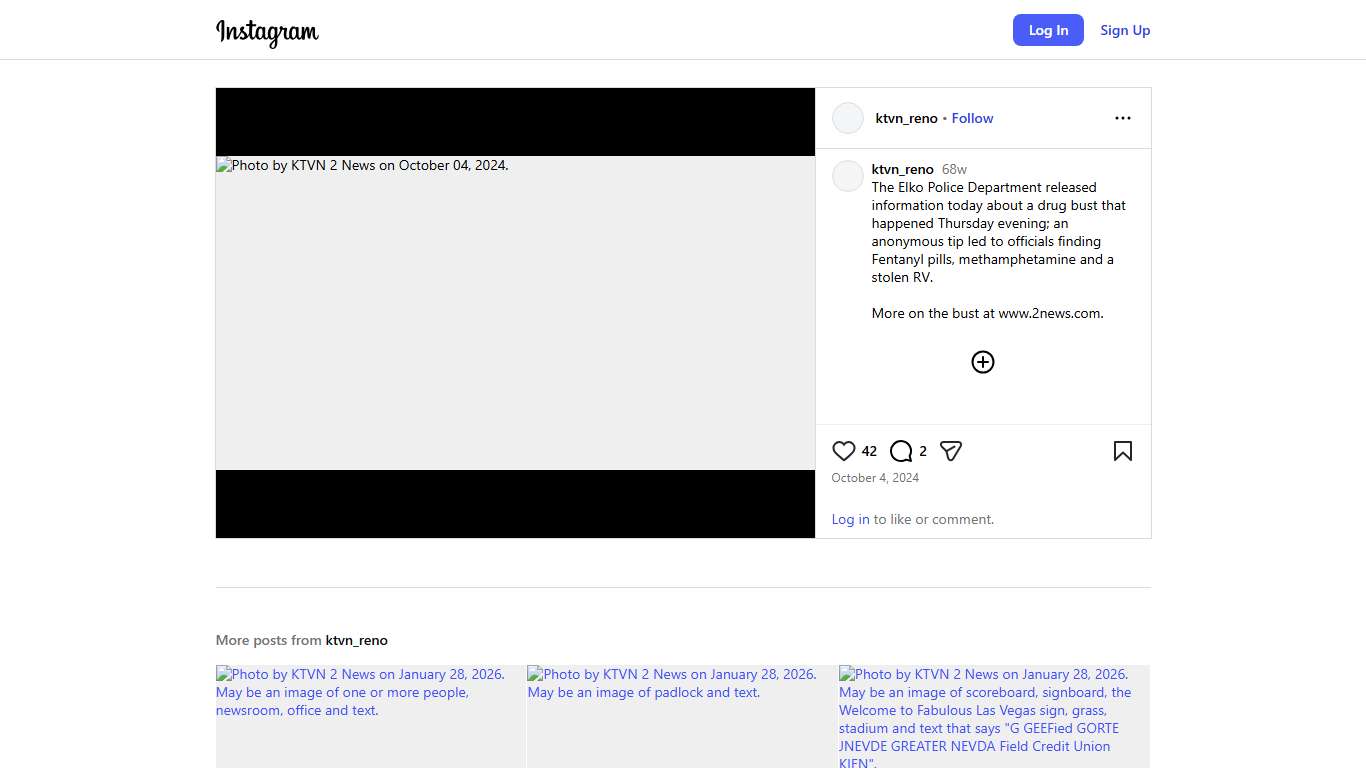
Task: Load more comments with plus circle
Action: (983, 362)
